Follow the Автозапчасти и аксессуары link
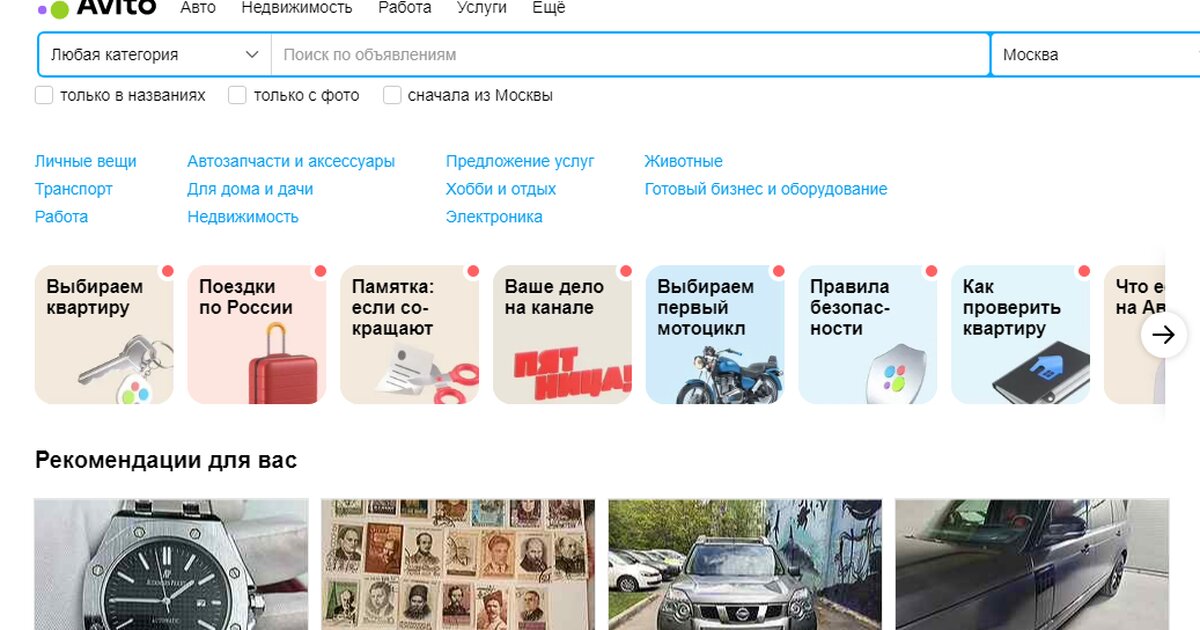Screen dimensions: 1200x630 (291, 161)
